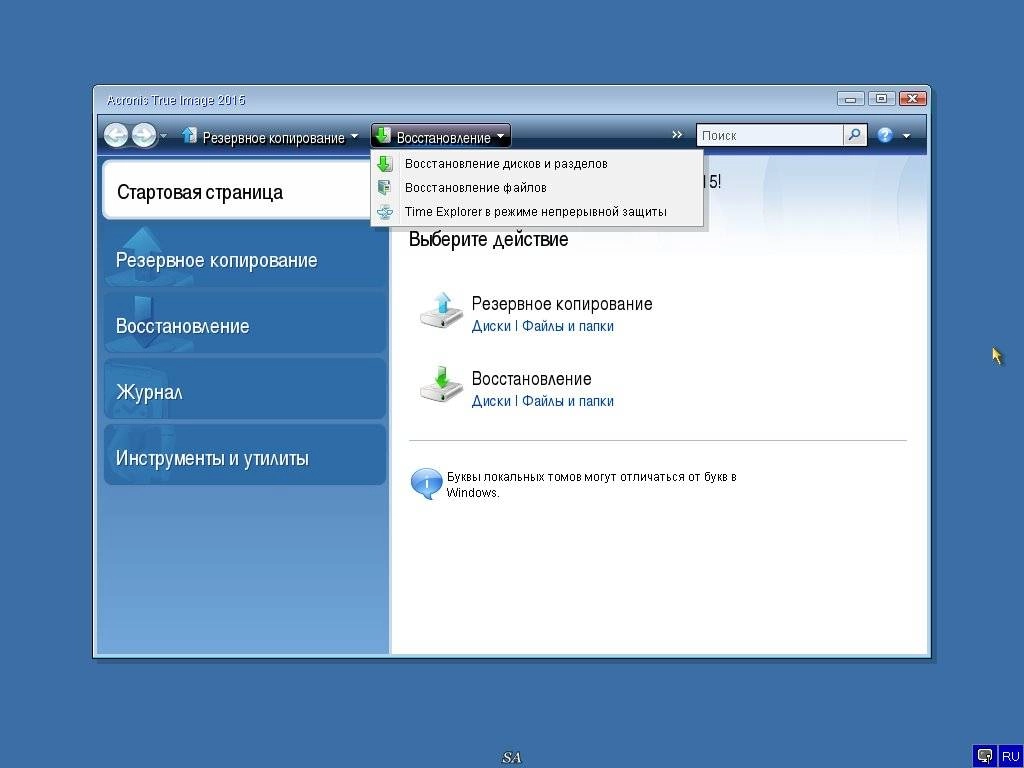
Task: Select Восстановление дисков и разделов
Action: [x=537, y=164]
